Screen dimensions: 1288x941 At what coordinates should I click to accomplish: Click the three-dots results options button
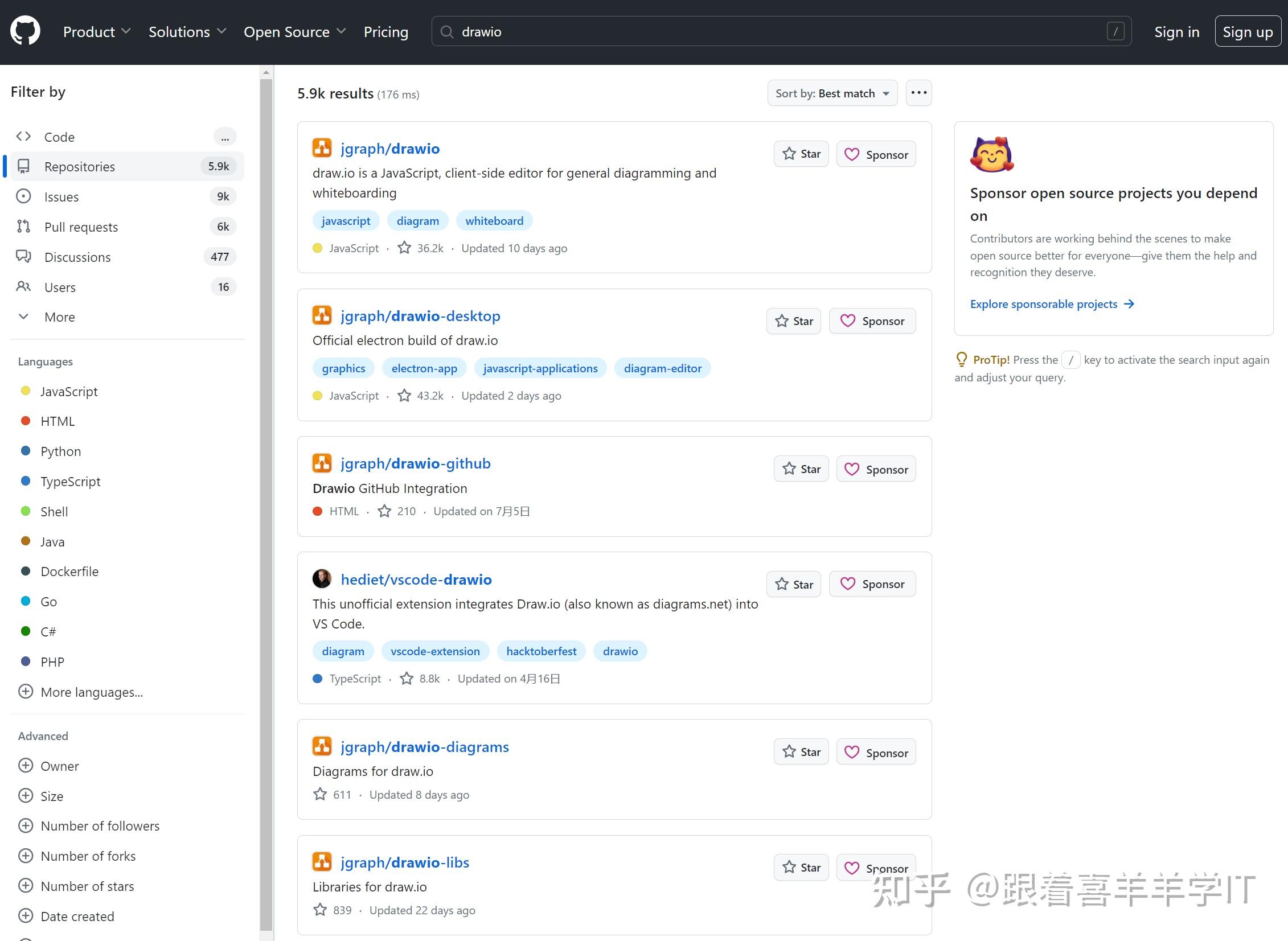[918, 93]
